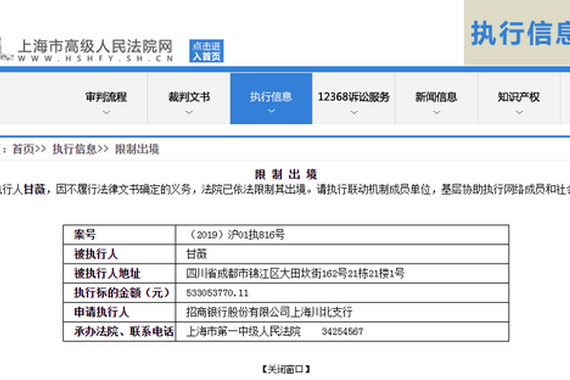Click the 执行信息 banner heading
570x380 pixels.
520,33
